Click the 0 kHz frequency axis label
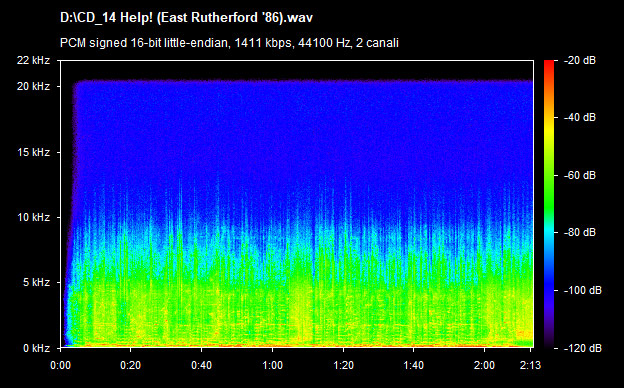624x388 pixels. [36, 348]
